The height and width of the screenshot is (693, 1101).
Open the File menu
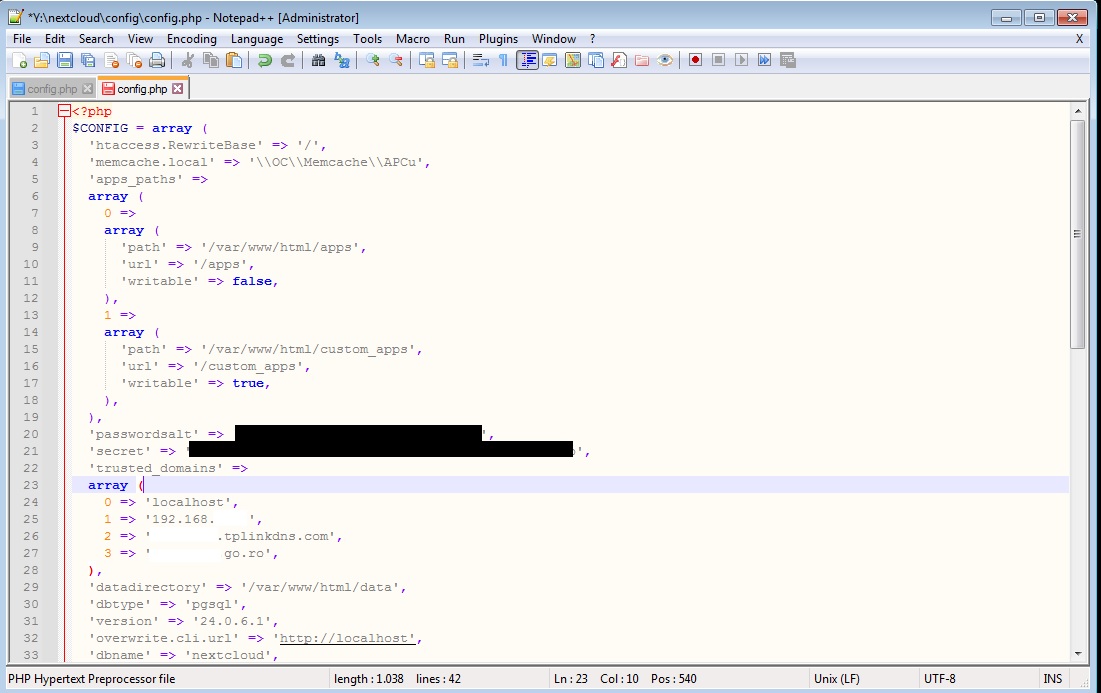coord(22,39)
